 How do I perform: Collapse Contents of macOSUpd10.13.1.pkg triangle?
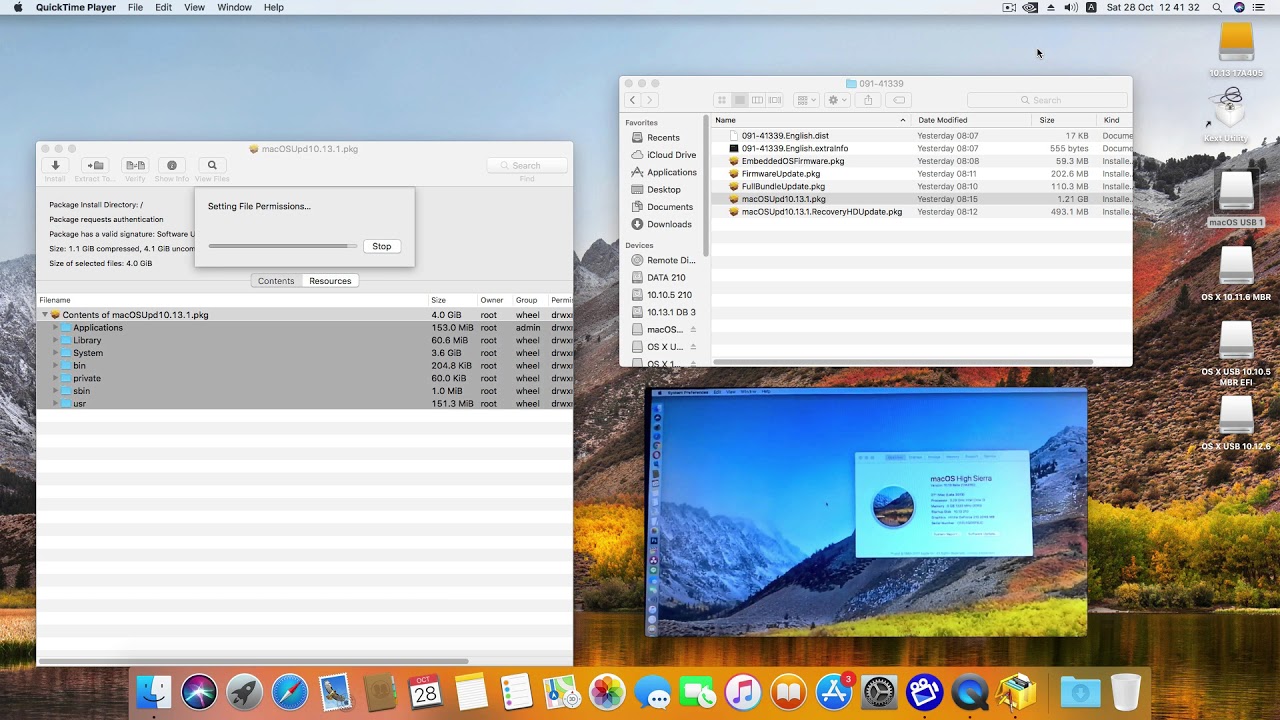(x=45, y=315)
